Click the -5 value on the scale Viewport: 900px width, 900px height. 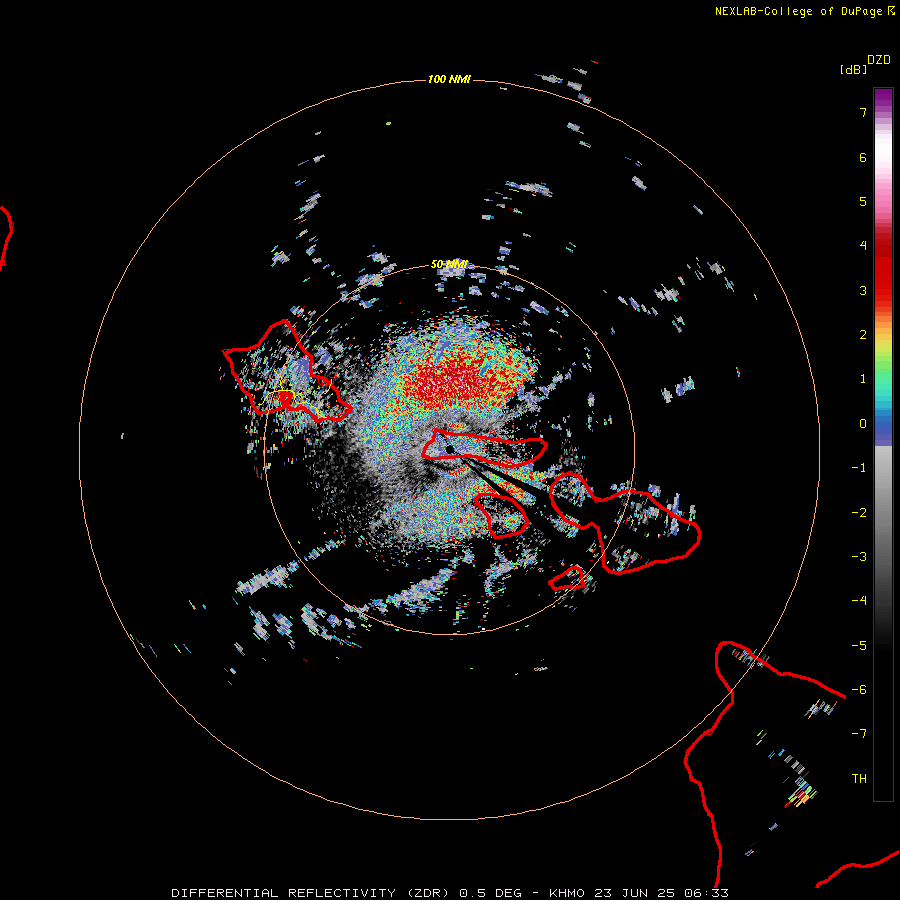coord(859,646)
